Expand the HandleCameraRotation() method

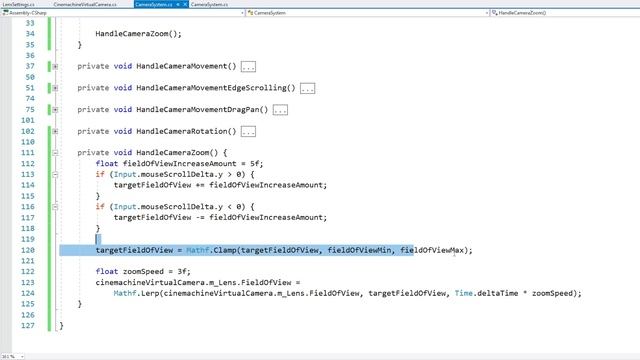55,131
